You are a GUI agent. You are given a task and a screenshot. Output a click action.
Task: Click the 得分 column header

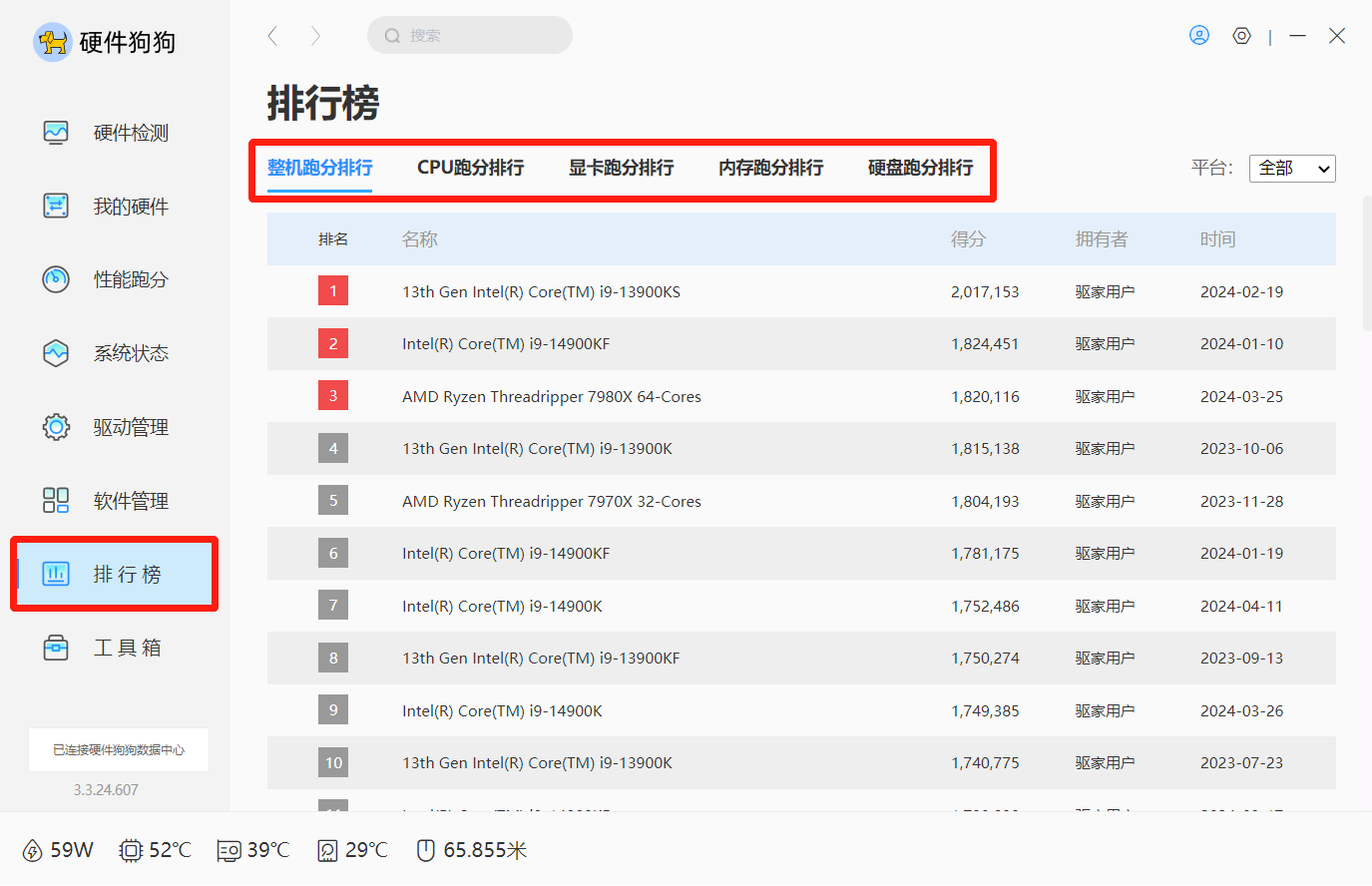click(x=968, y=239)
